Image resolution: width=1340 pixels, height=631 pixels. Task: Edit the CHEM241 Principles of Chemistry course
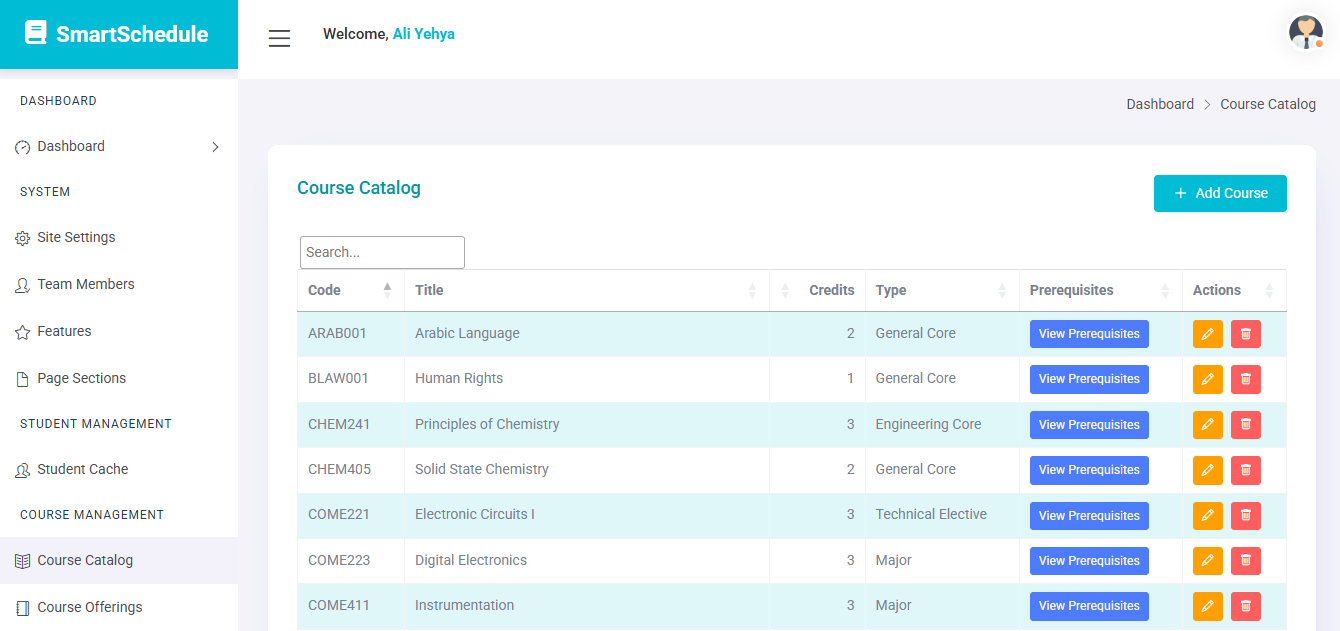pos(1207,425)
